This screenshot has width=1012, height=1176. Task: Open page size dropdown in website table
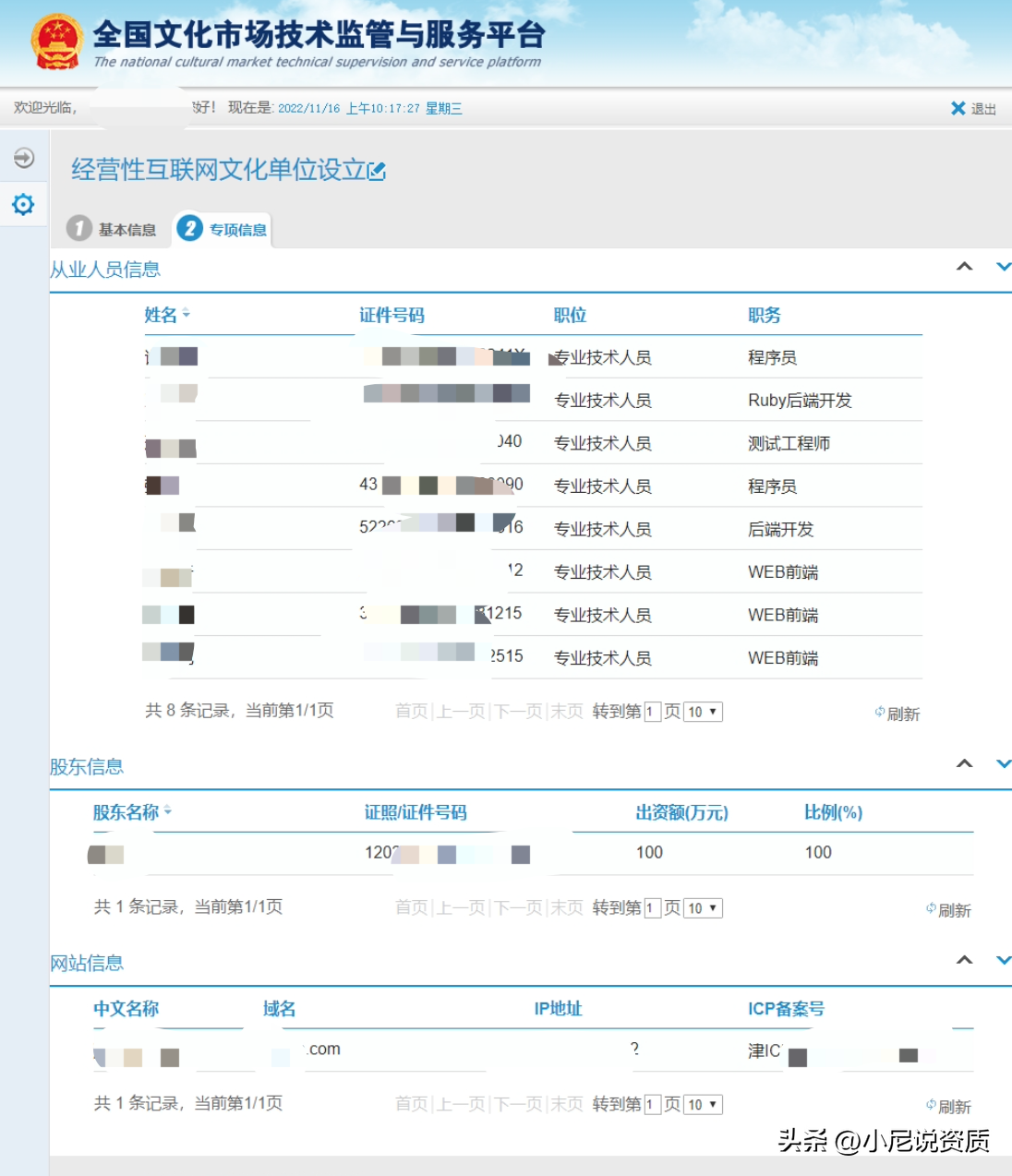pyautogui.click(x=703, y=1105)
